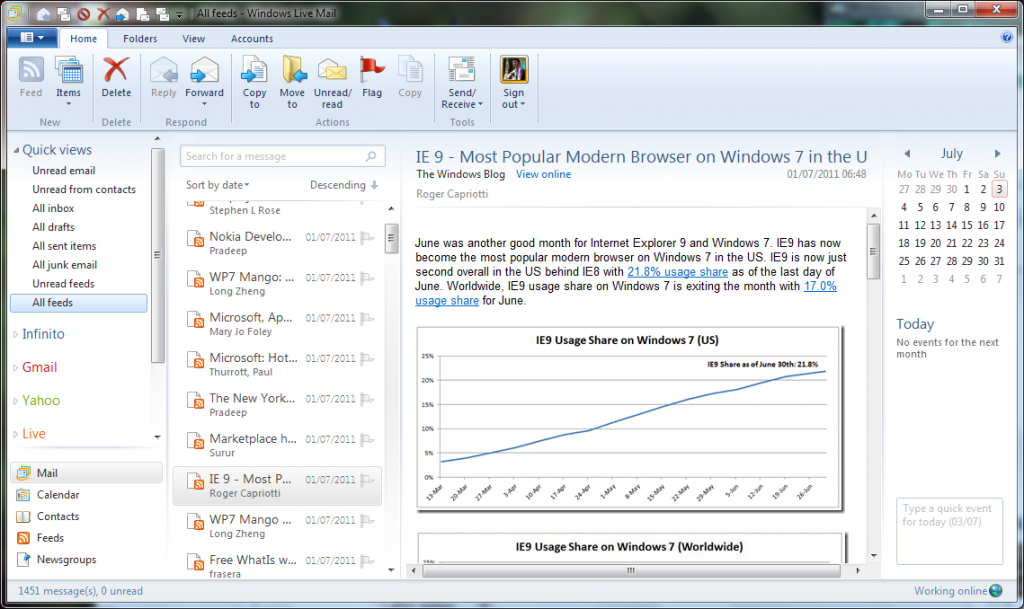Click the Unread/read envelope icon
1024x609 pixels.
332,72
